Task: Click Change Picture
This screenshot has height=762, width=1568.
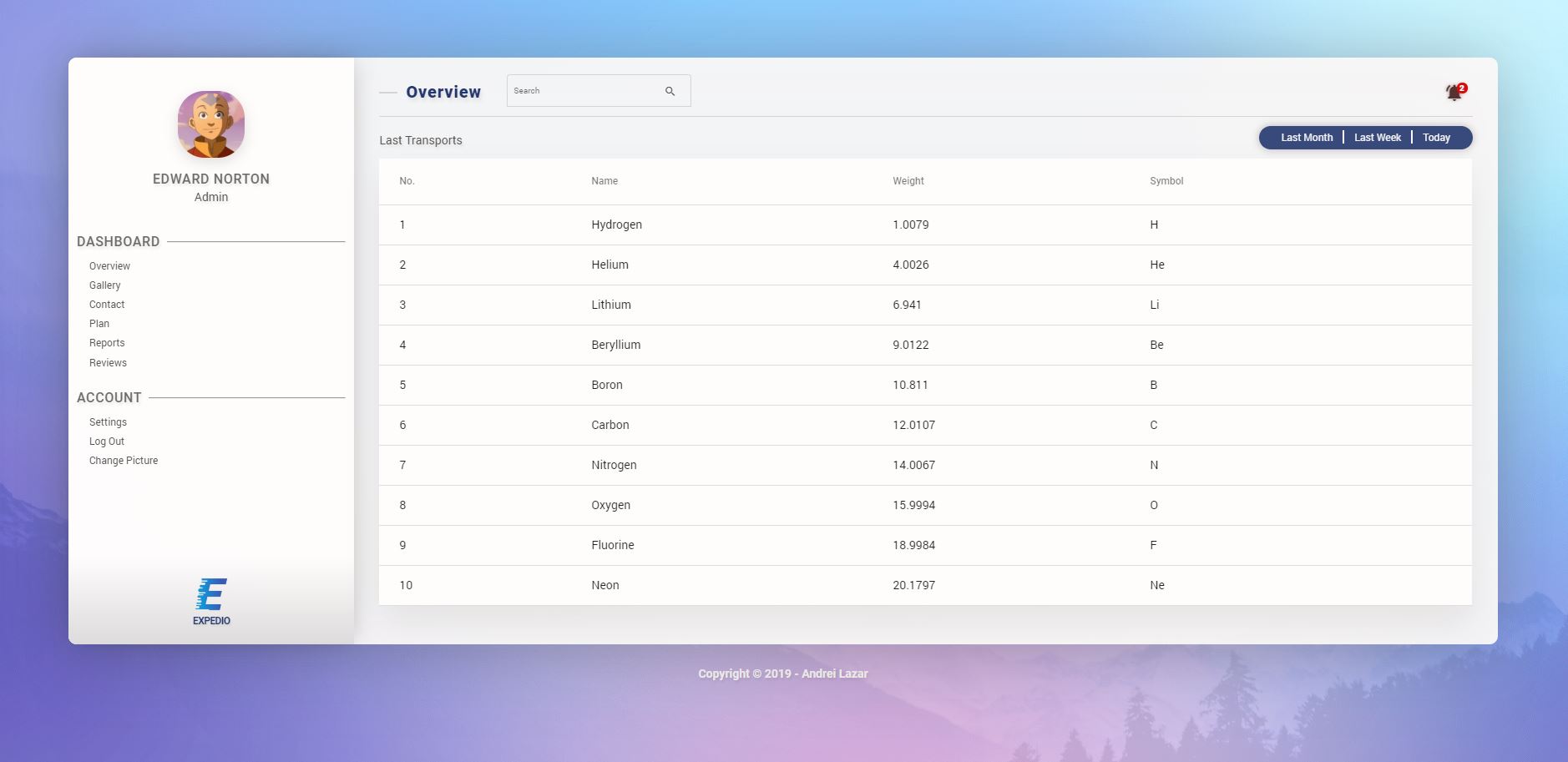Action: [x=124, y=460]
